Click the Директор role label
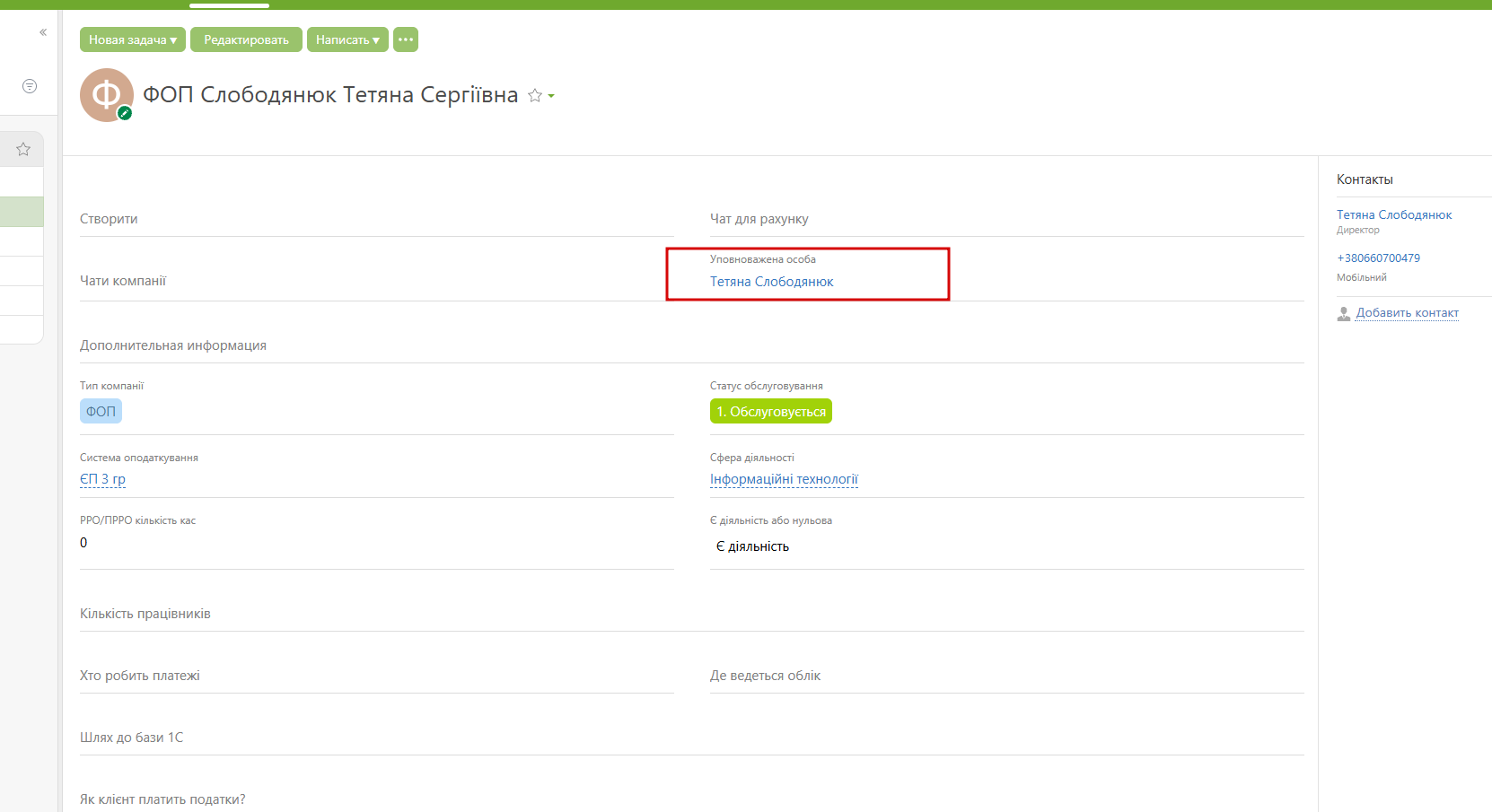The height and width of the screenshot is (812, 1492). pos(1358,231)
